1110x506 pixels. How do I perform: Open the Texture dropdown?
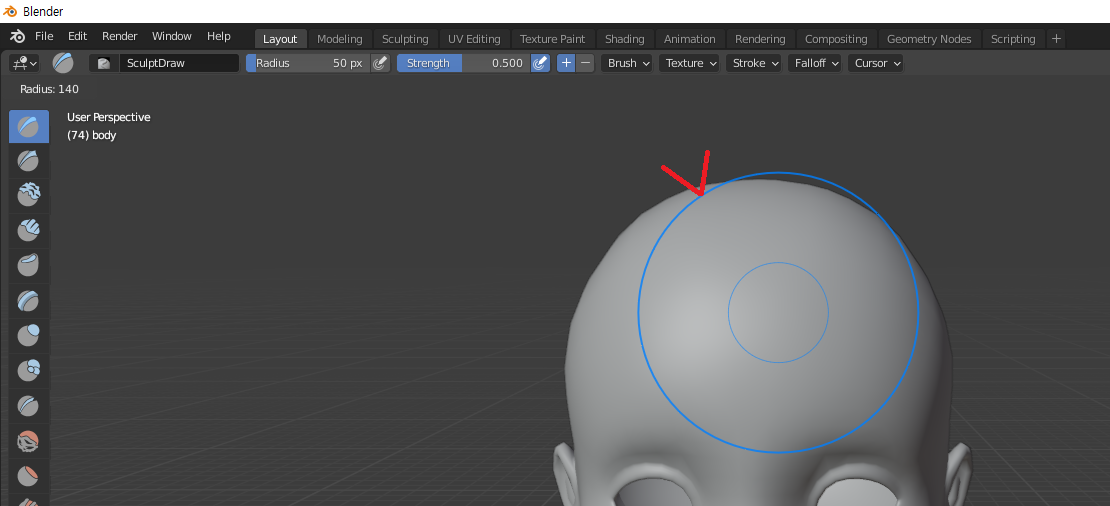pyautogui.click(x=690, y=64)
